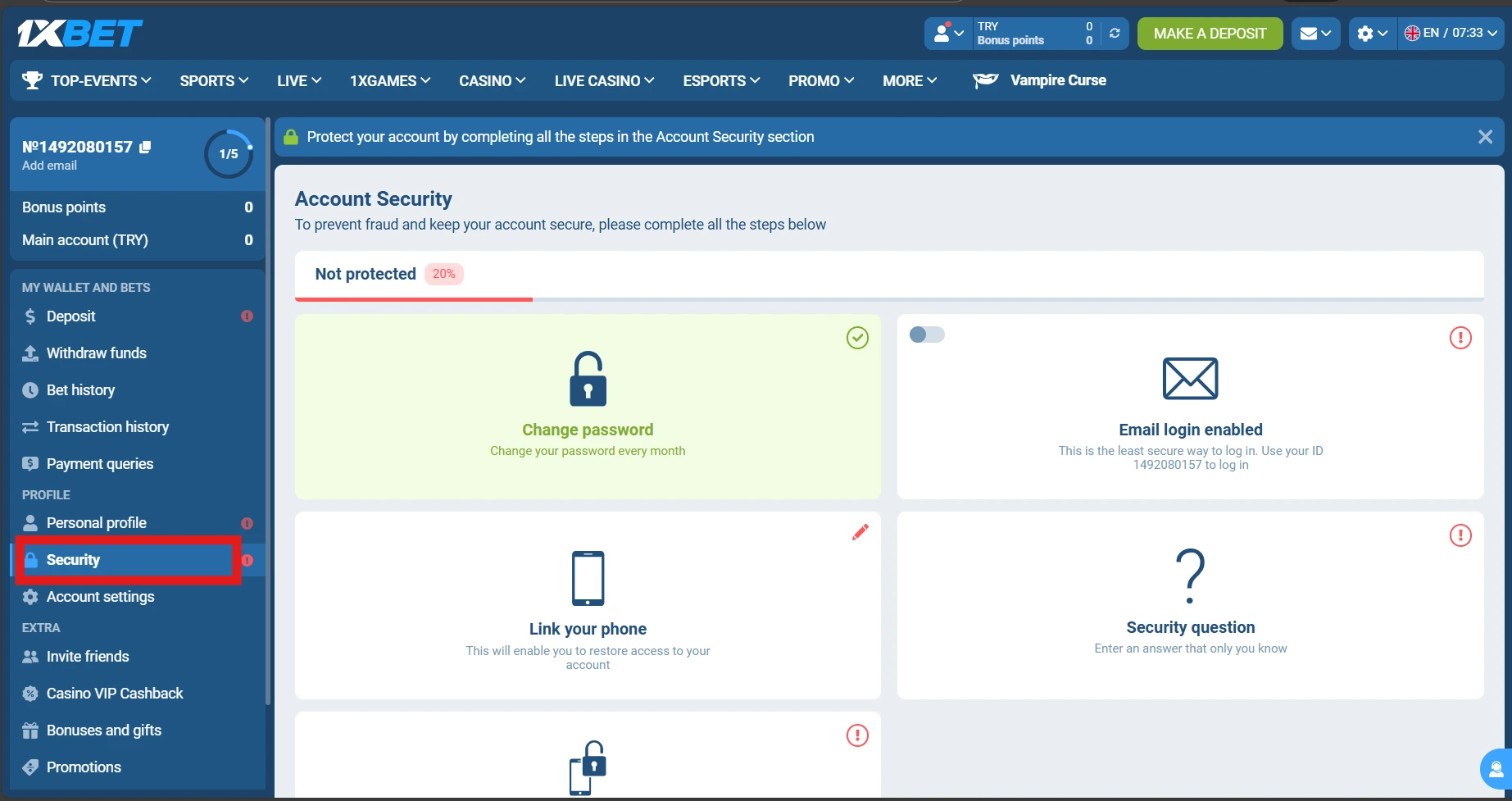Open the user account dropdown
1512x801 pixels.
coord(947,34)
